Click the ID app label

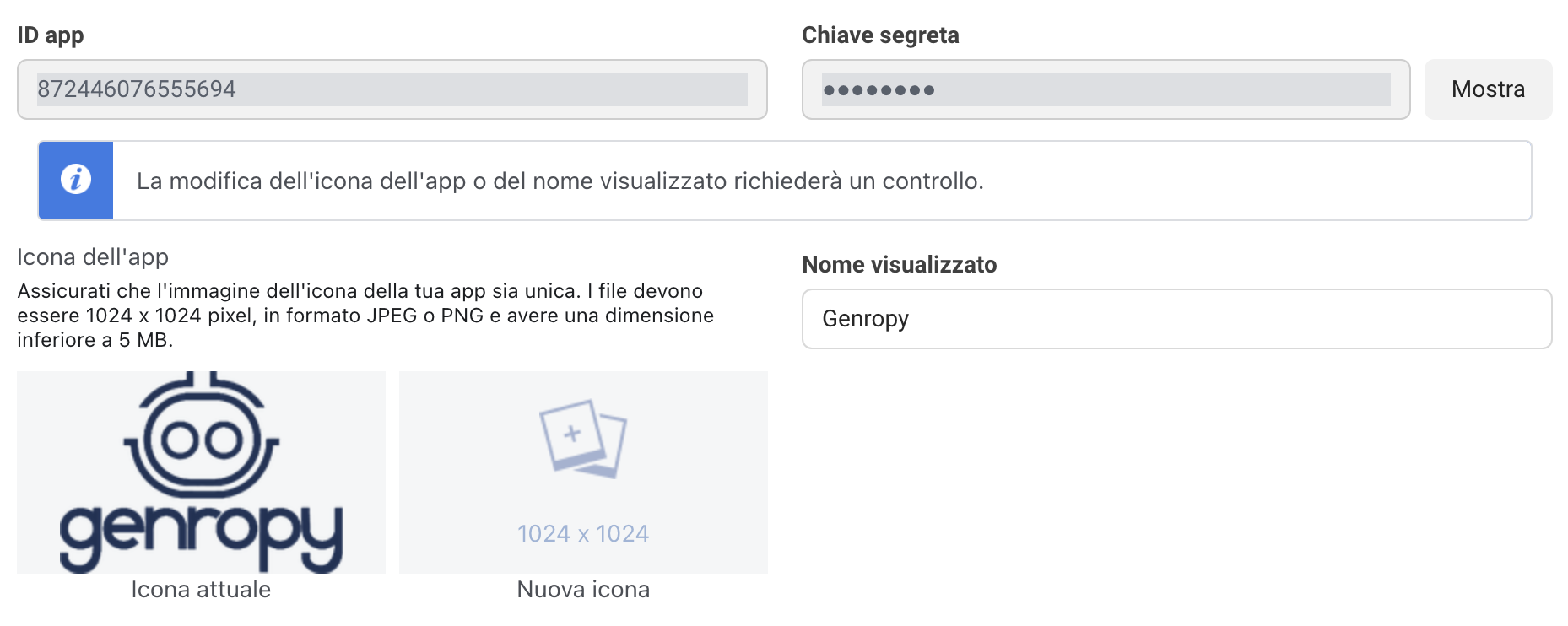pos(51,35)
